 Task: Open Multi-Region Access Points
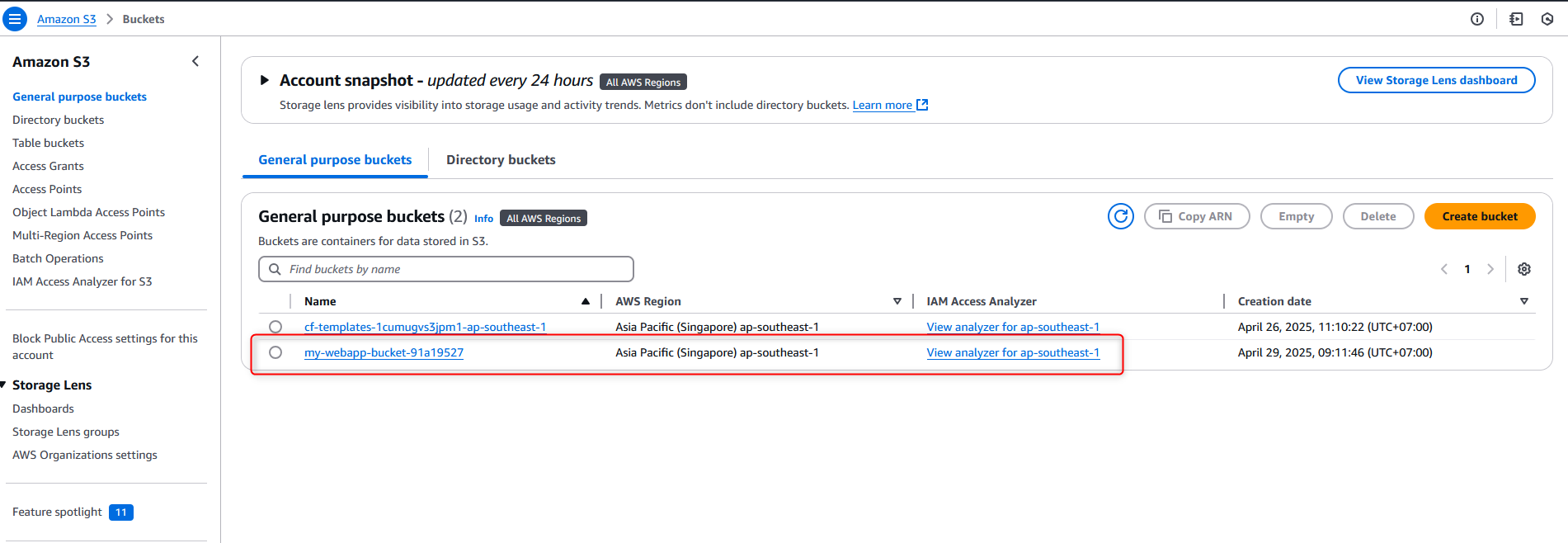[x=82, y=235]
